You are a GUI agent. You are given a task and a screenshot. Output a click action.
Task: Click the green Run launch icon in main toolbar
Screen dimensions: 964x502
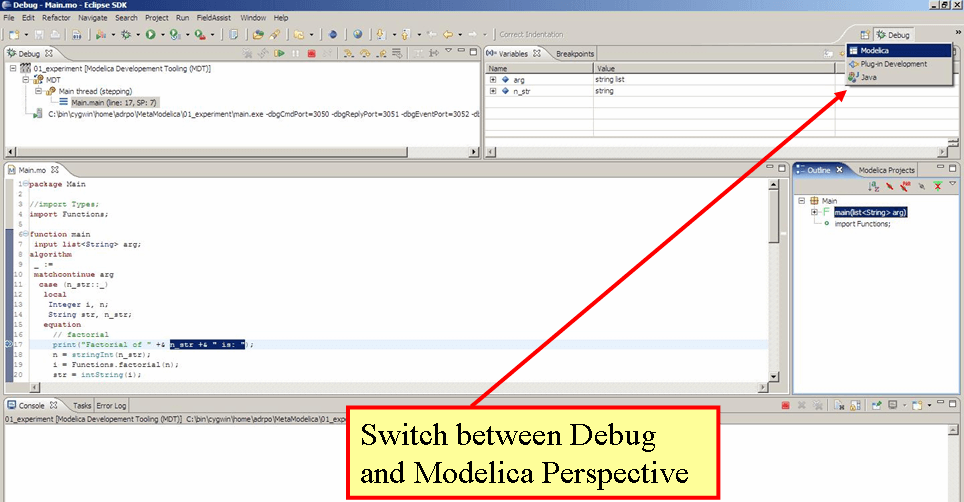(150, 34)
